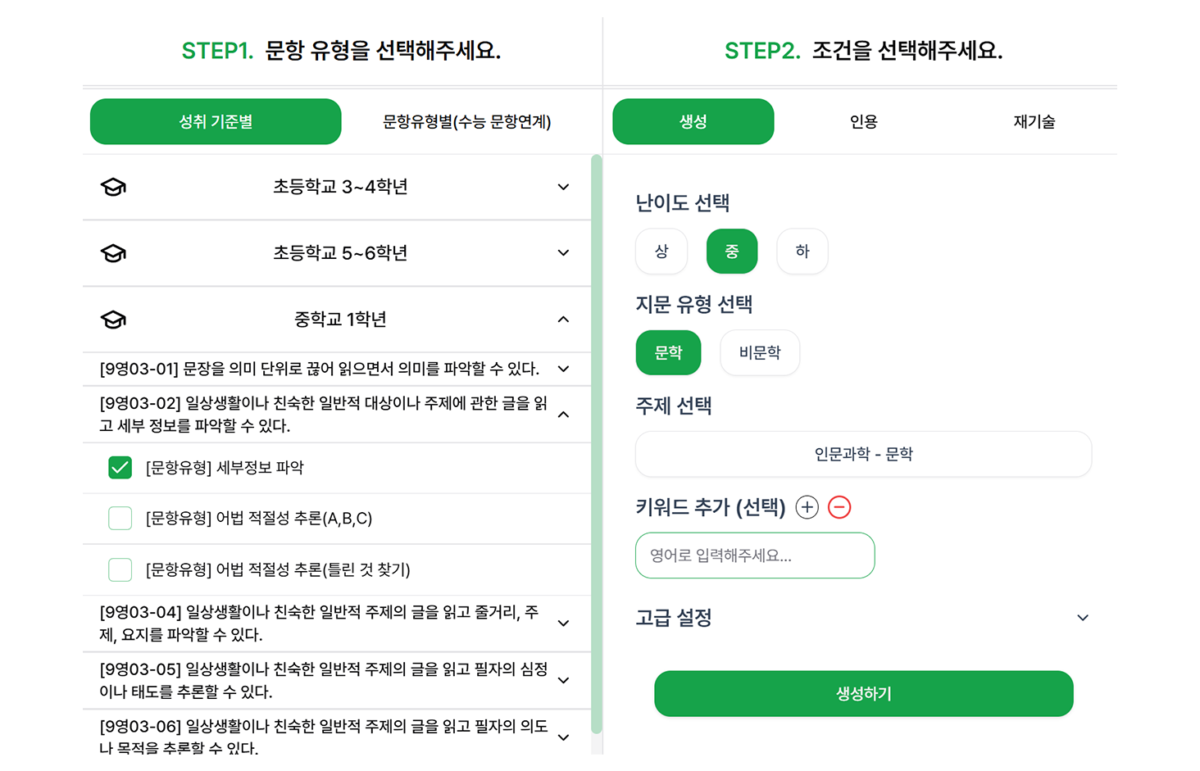This screenshot has width=1200, height=771.
Task: Click the graduation cap icon beside 중학교 1학년
Action: point(112,319)
